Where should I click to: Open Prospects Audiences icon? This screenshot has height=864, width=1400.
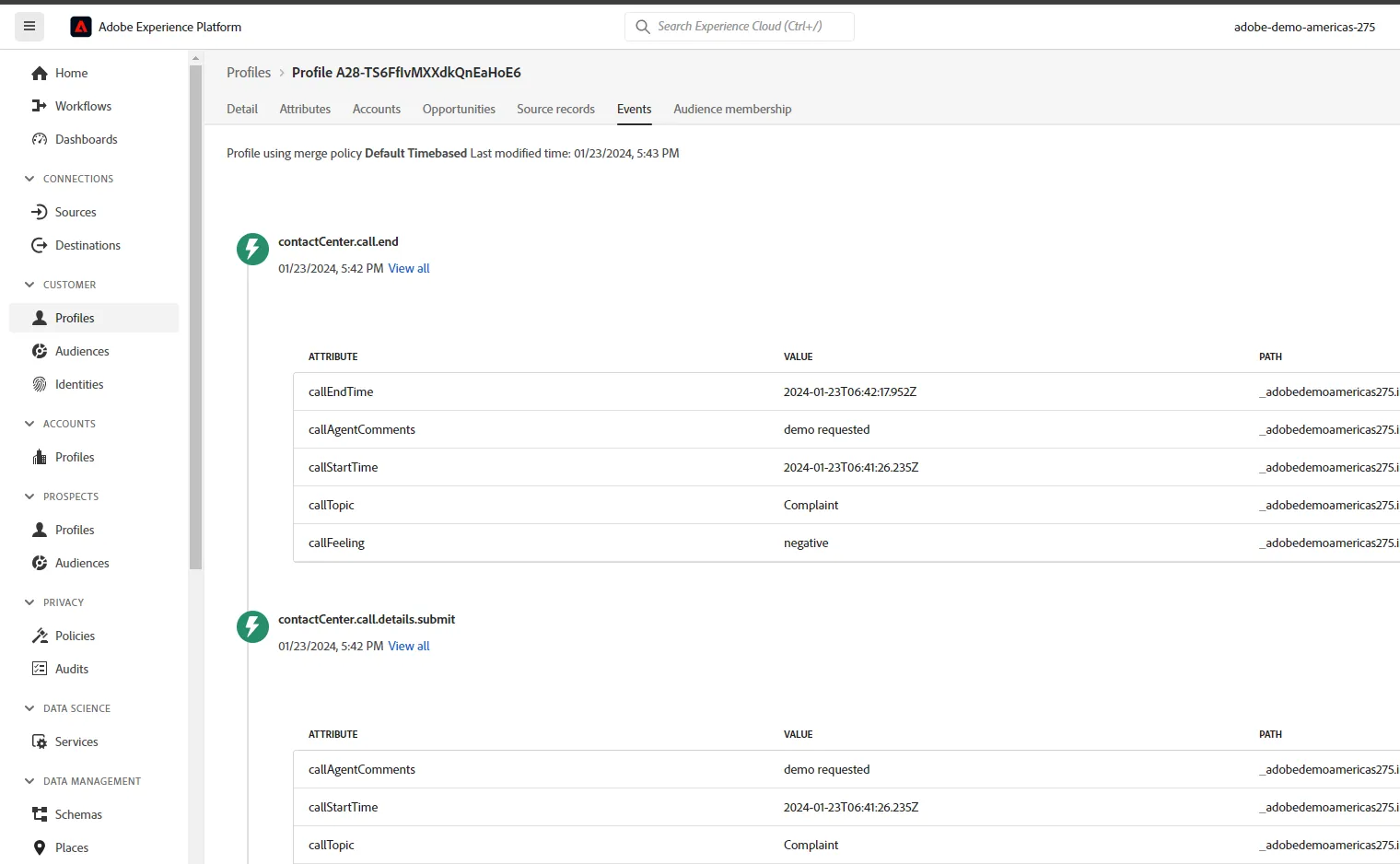click(x=40, y=563)
